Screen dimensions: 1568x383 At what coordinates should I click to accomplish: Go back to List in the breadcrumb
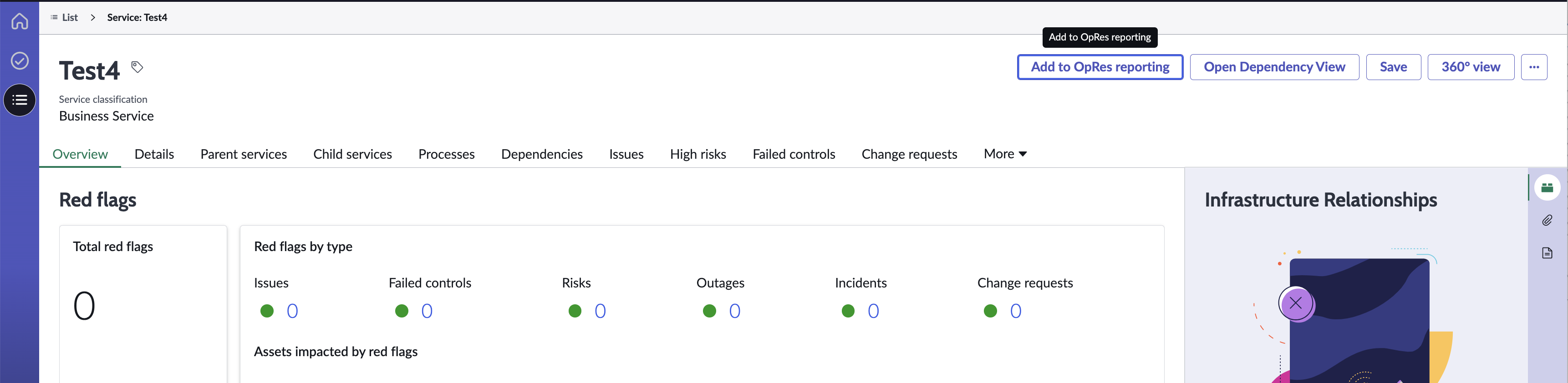tap(69, 18)
